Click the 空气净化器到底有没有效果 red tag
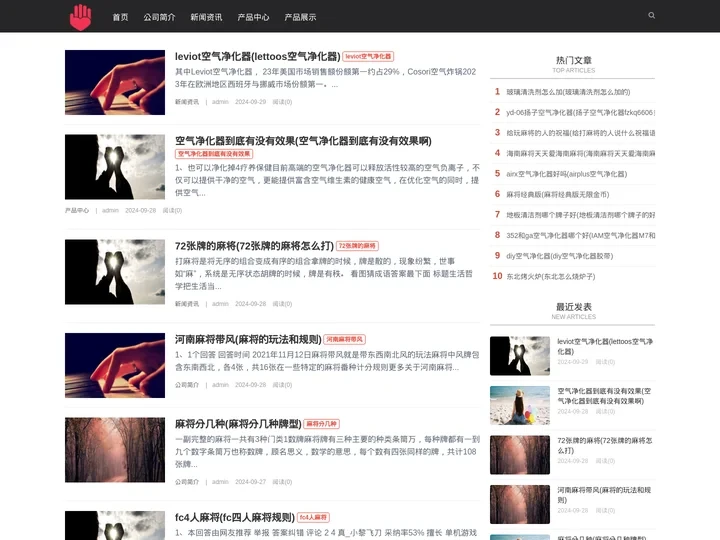Screen dimensions: 720x540 (214, 154)
